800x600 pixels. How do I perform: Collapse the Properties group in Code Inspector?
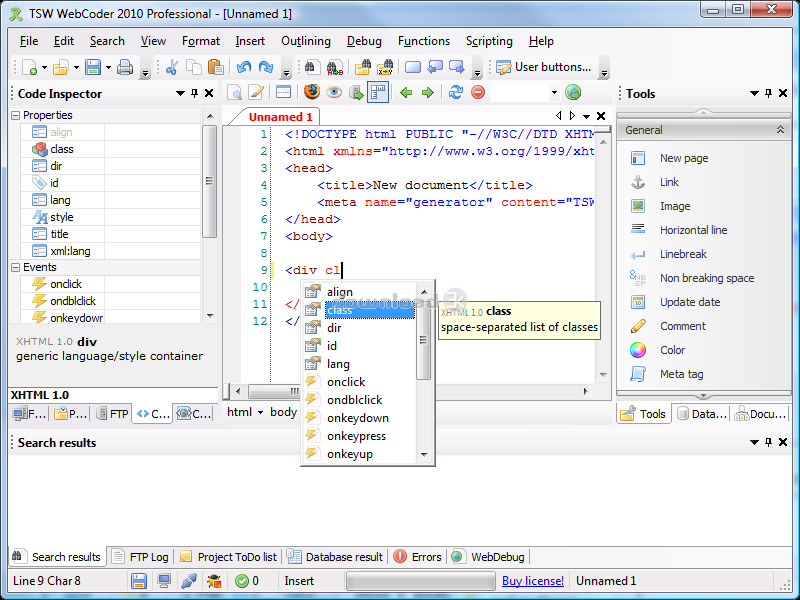coord(15,116)
